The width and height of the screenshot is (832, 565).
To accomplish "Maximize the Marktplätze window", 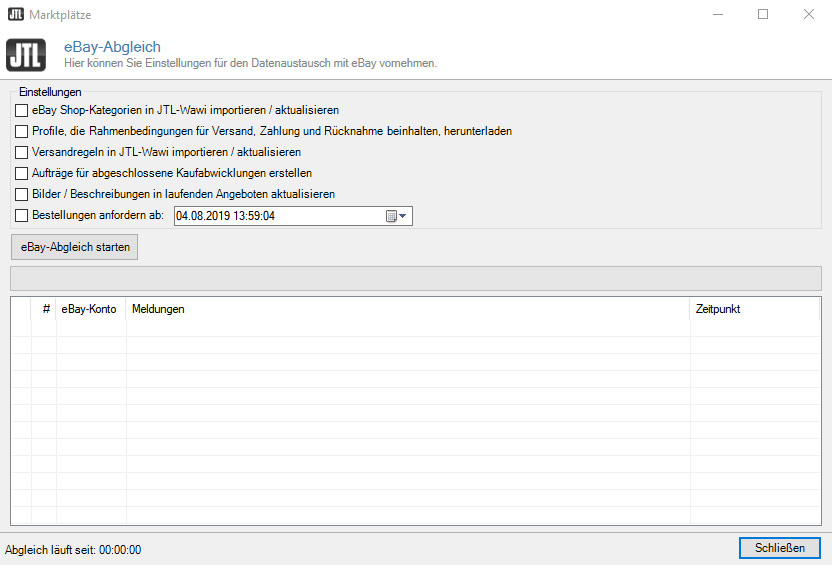I will 763,14.
